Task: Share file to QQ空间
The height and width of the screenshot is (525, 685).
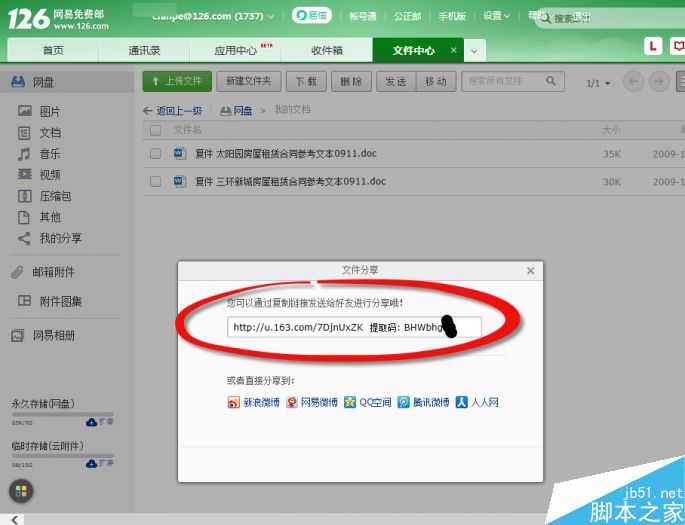Action: point(350,402)
